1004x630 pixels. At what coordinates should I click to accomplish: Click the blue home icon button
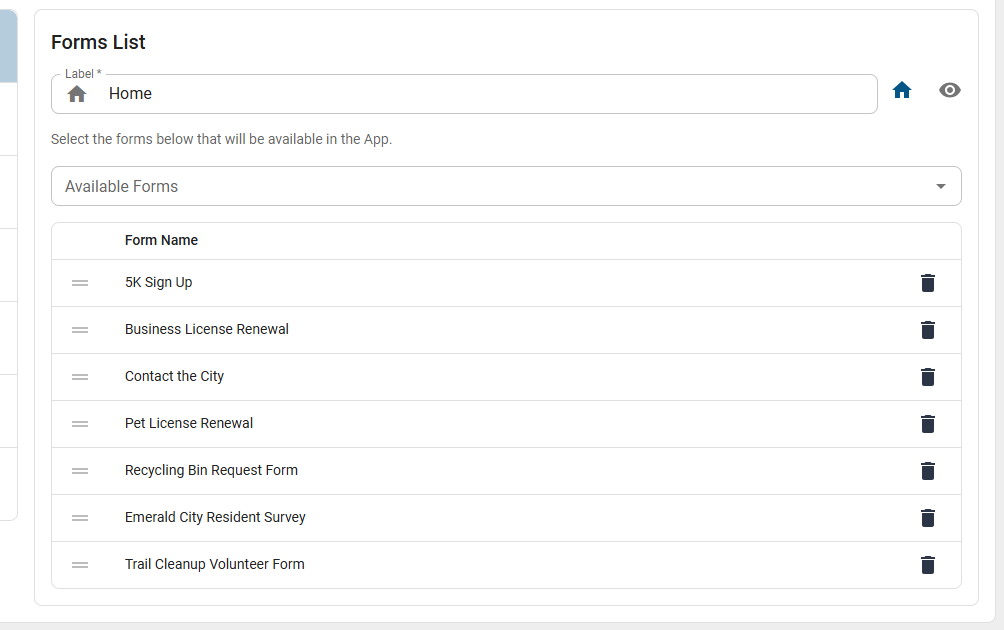click(x=902, y=90)
